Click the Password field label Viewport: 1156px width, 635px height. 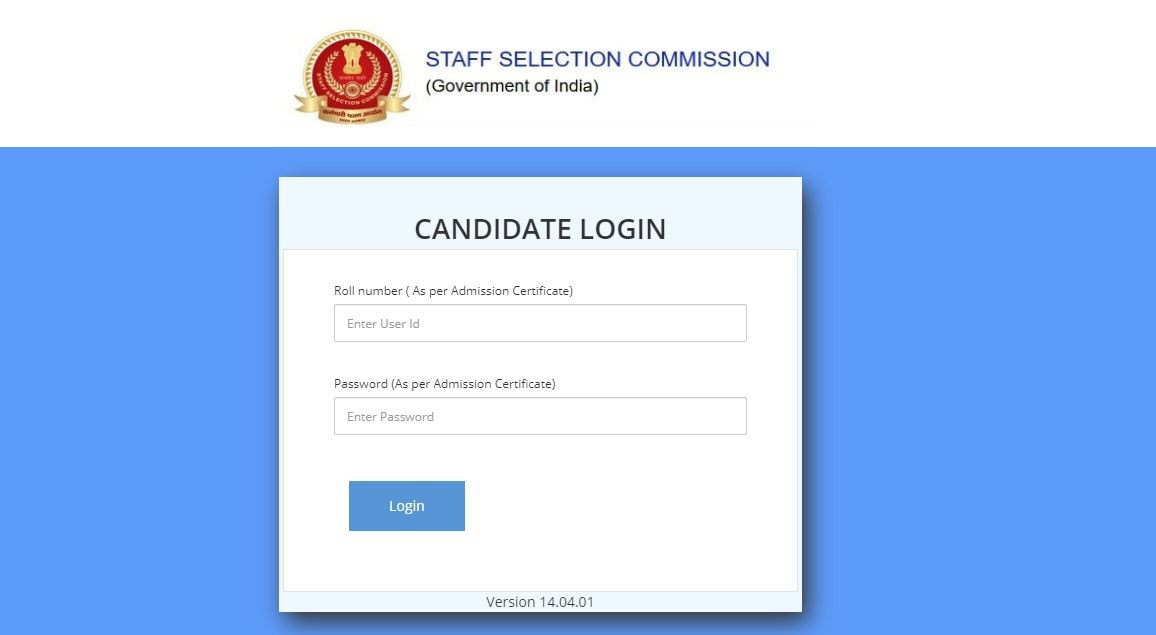444,384
